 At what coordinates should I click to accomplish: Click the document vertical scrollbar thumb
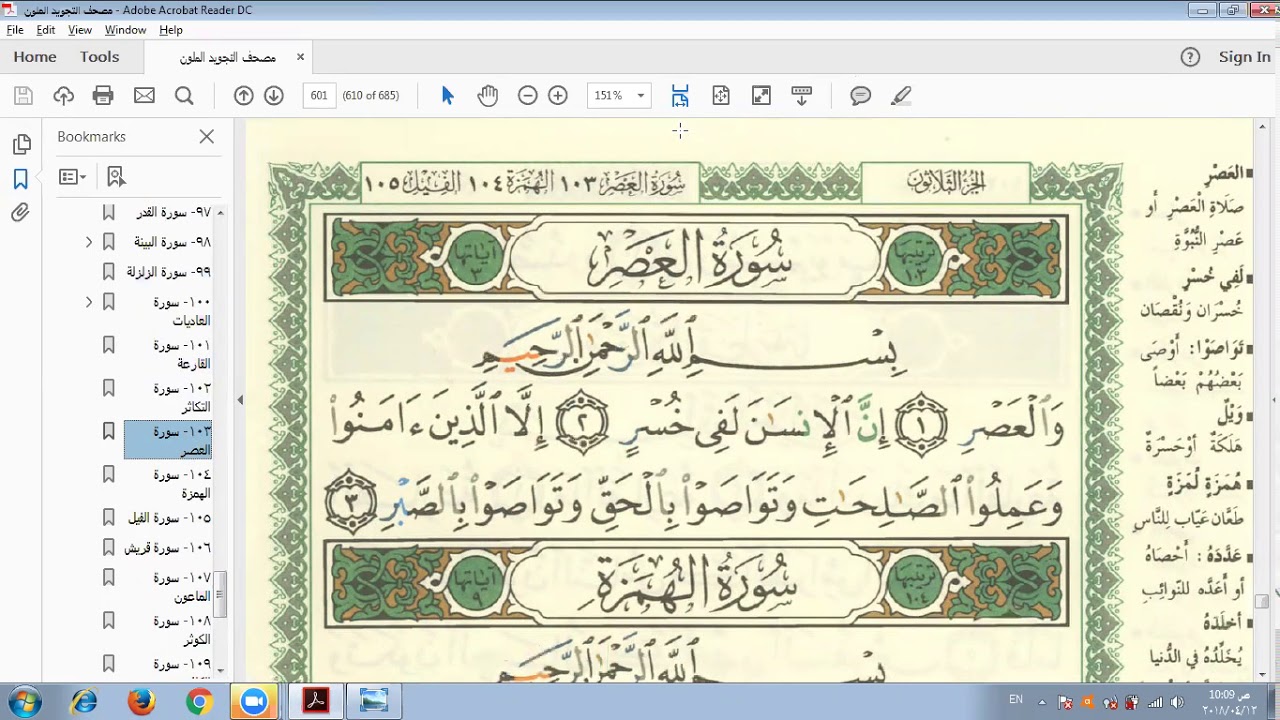(x=1262, y=601)
